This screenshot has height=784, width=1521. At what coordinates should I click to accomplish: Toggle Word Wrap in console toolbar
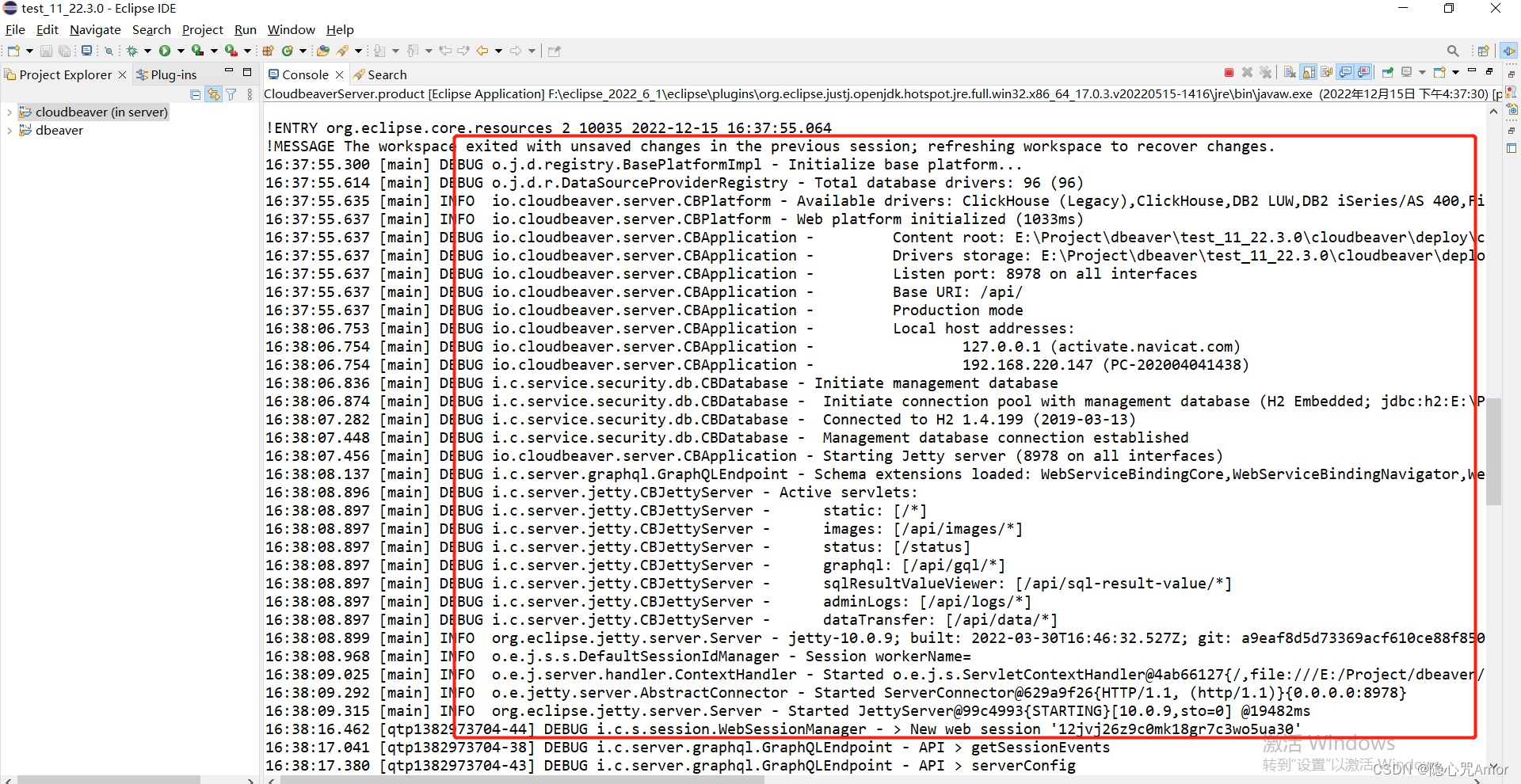1326,73
